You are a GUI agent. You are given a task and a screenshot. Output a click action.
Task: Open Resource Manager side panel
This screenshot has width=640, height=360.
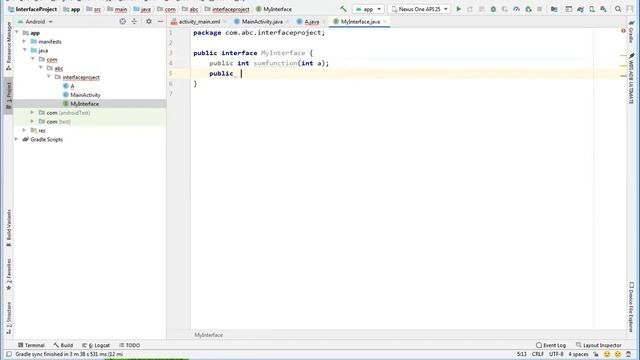9,46
